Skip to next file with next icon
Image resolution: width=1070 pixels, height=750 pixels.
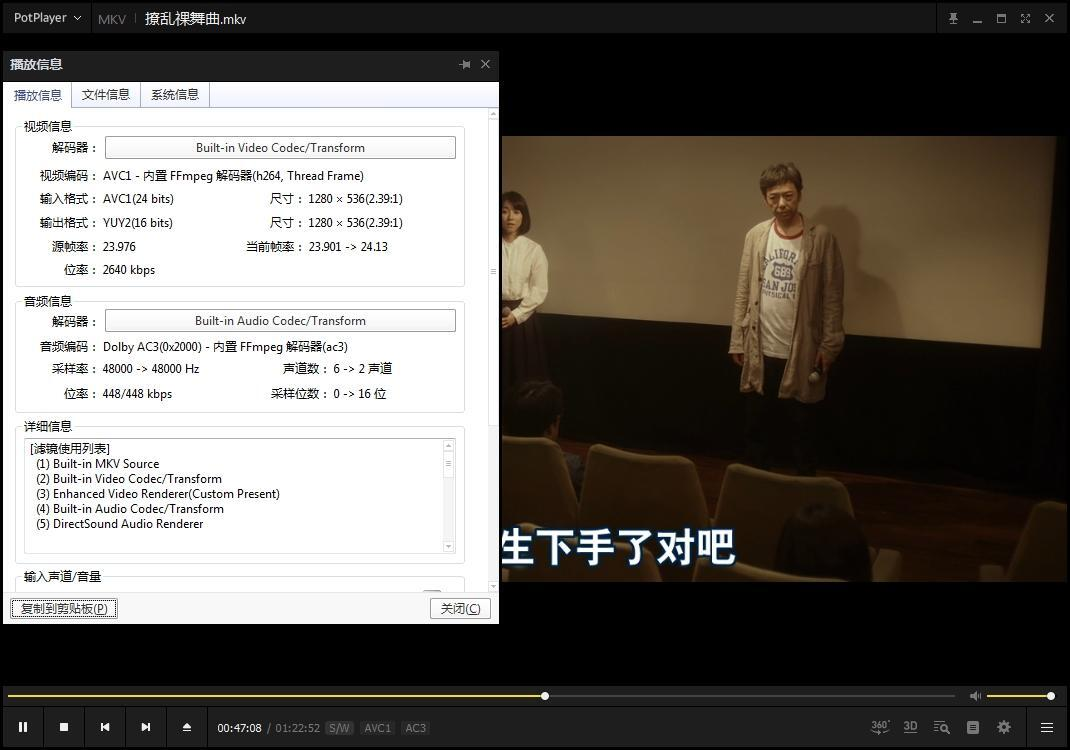(x=145, y=727)
